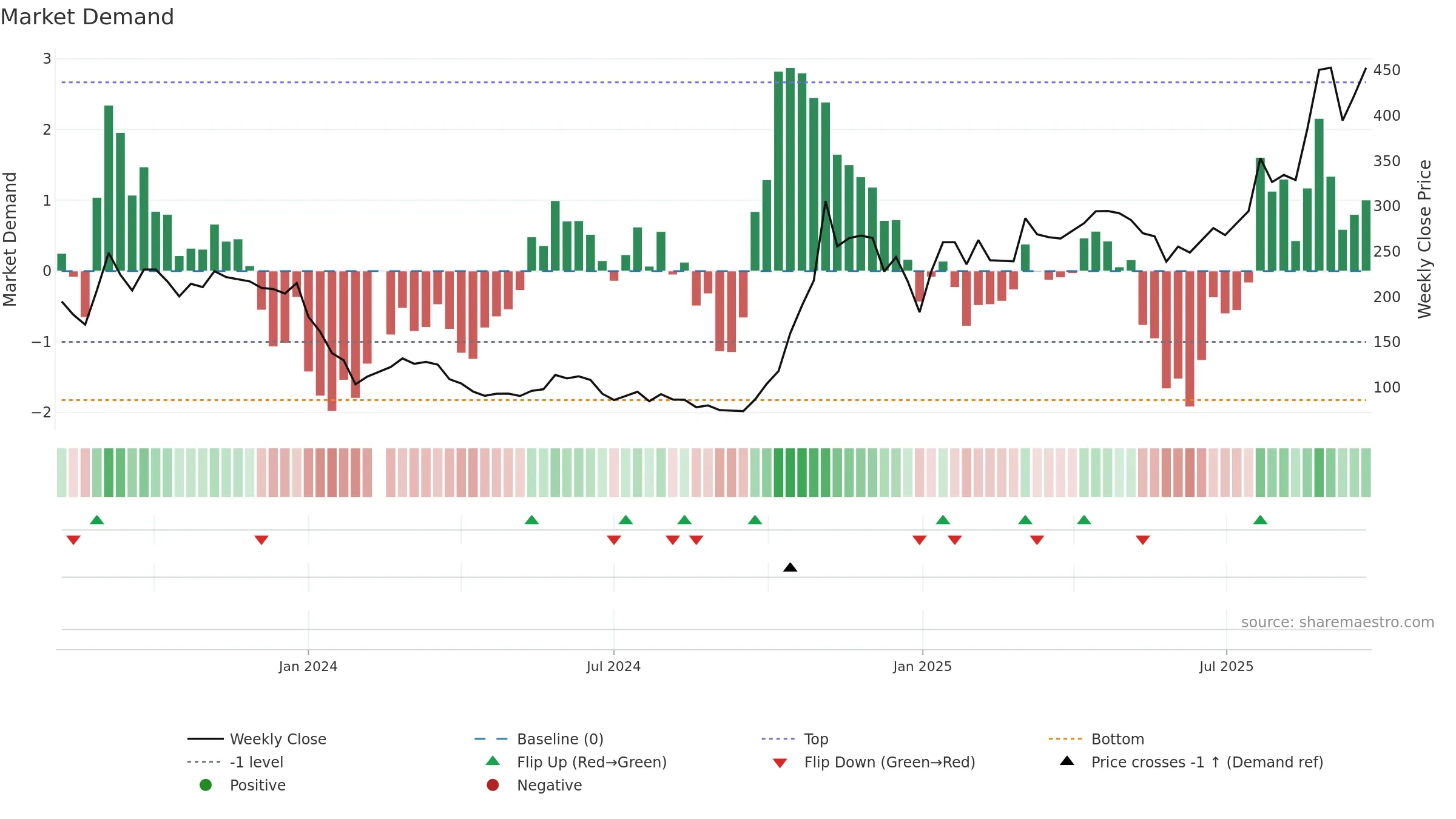Click the Flip Up (Red→Green) legend text
Viewport: 1456px width, 819px height.
tap(591, 762)
